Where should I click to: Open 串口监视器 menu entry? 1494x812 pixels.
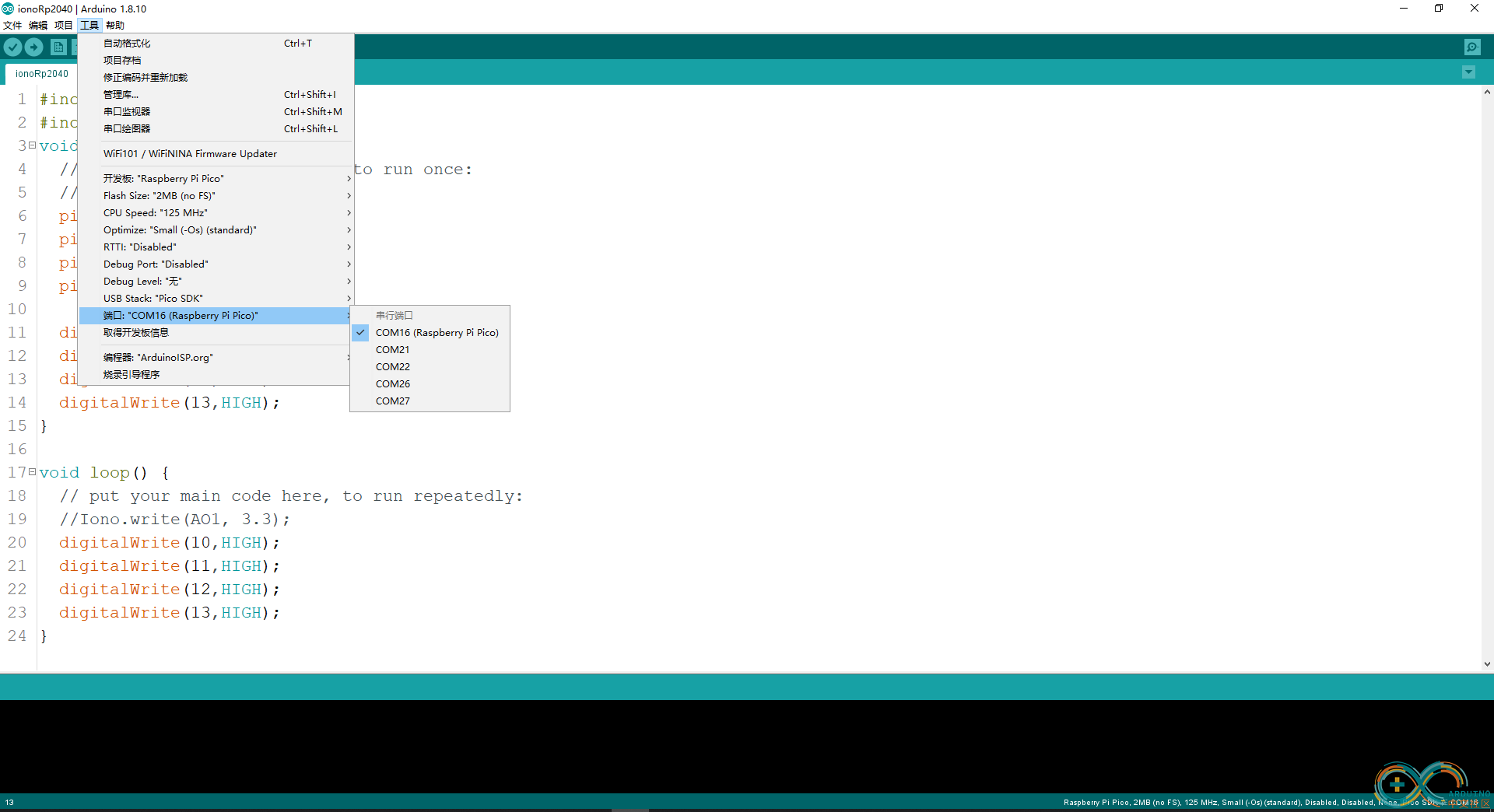(216, 112)
